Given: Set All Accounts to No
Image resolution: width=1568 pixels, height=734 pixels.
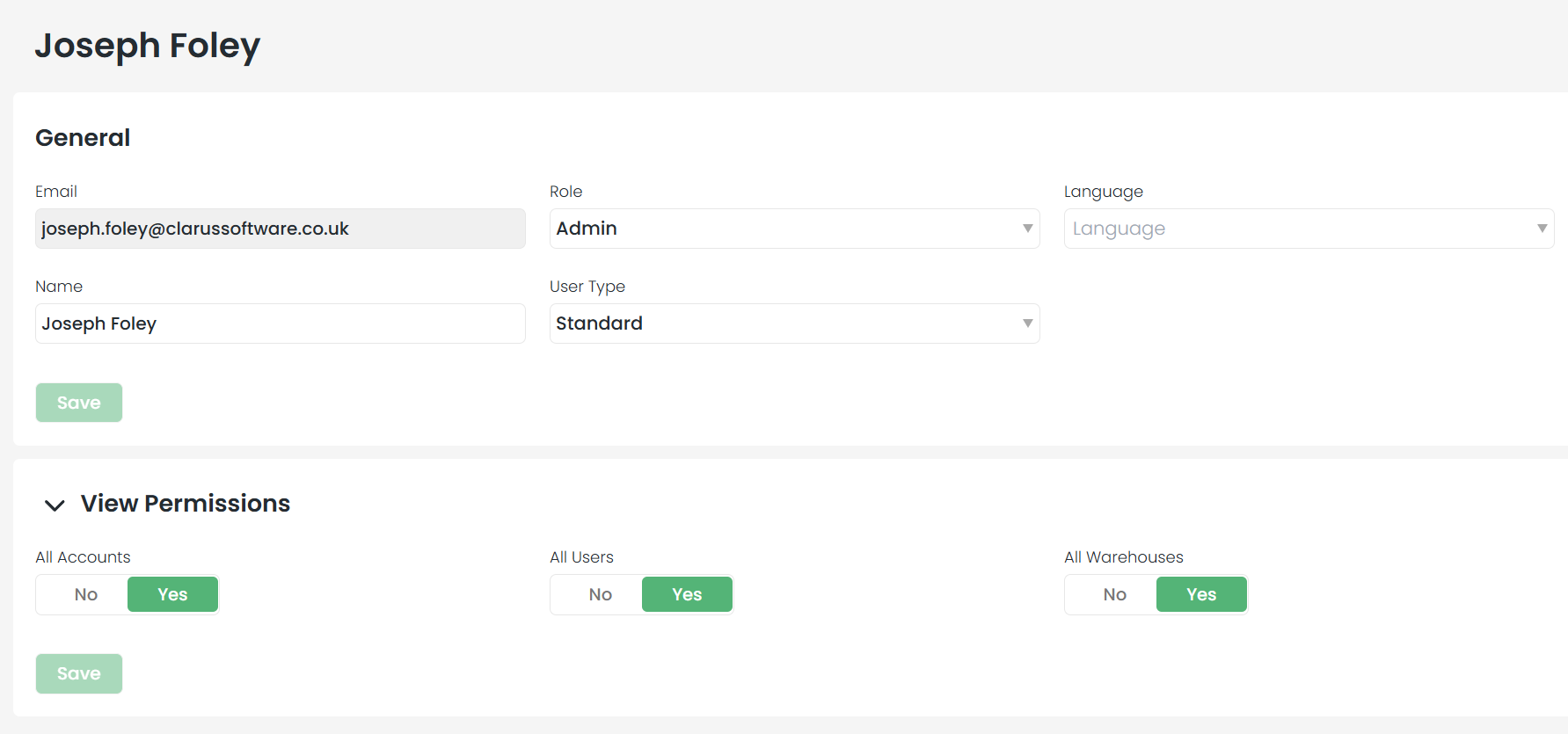Looking at the screenshot, I should pyautogui.click(x=85, y=595).
